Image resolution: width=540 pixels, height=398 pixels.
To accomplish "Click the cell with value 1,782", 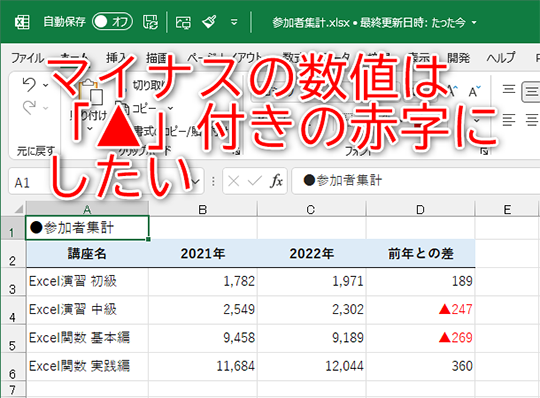I will click(203, 282).
